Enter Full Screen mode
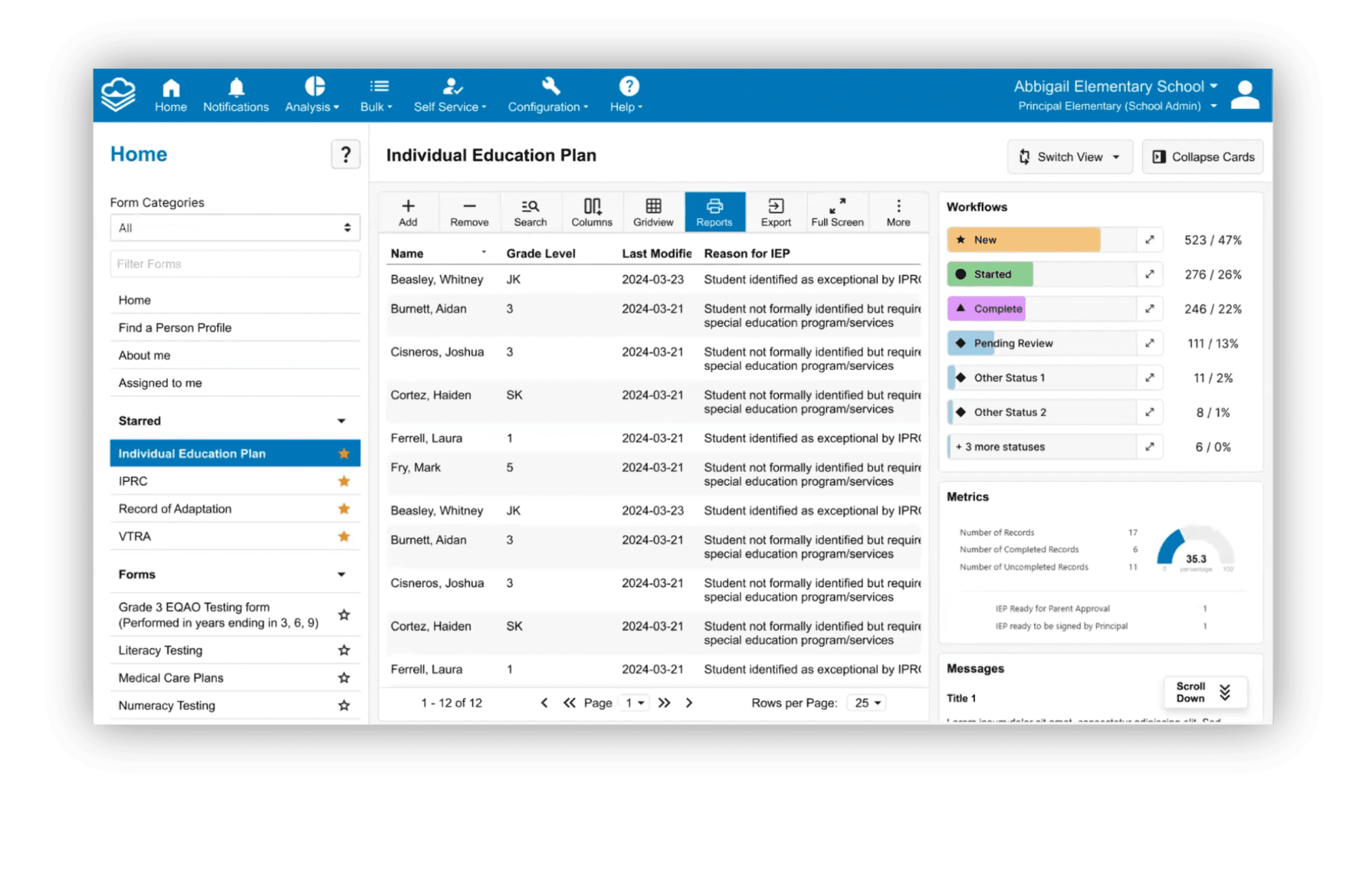 point(837,212)
